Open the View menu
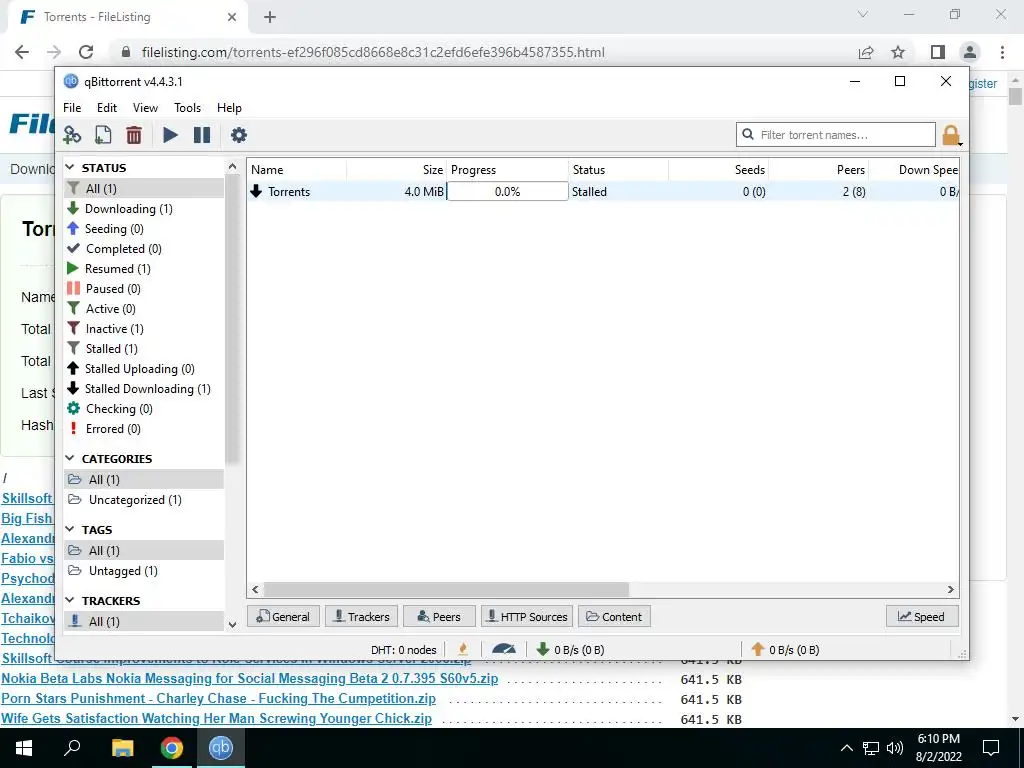The image size is (1024, 768). click(146, 108)
